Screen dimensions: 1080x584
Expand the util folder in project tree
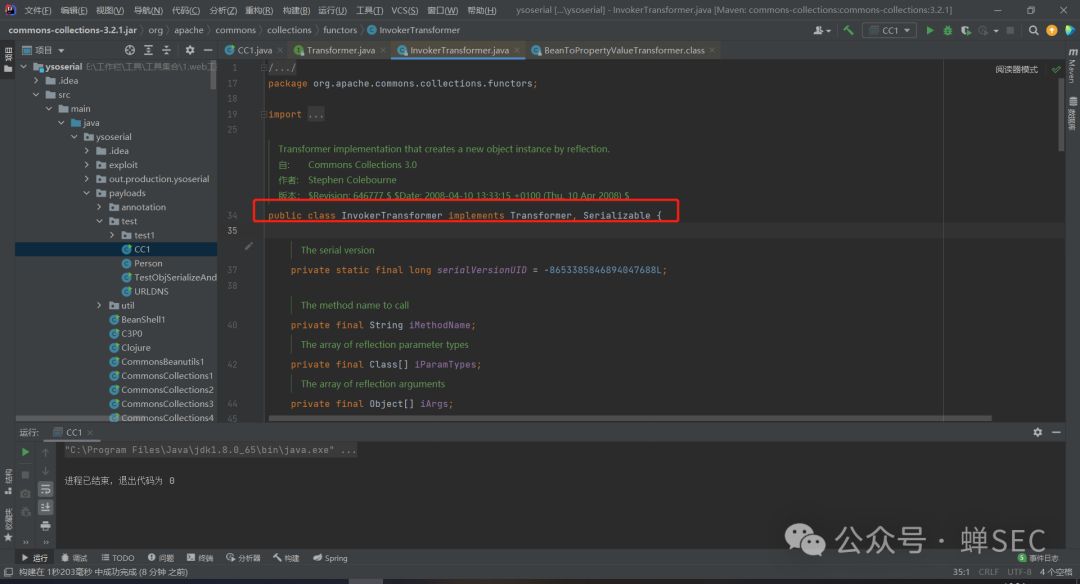[100, 306]
